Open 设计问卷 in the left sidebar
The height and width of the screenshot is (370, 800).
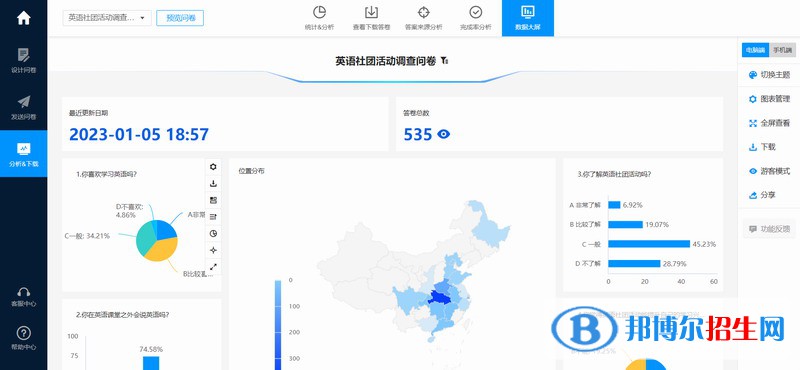(x=23, y=61)
